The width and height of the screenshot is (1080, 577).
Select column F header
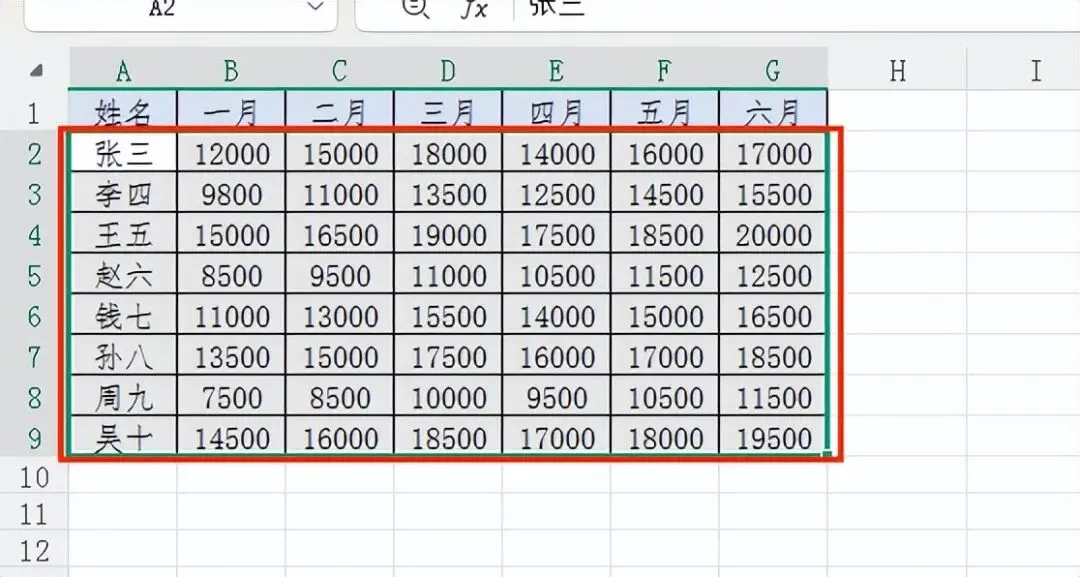pos(665,70)
